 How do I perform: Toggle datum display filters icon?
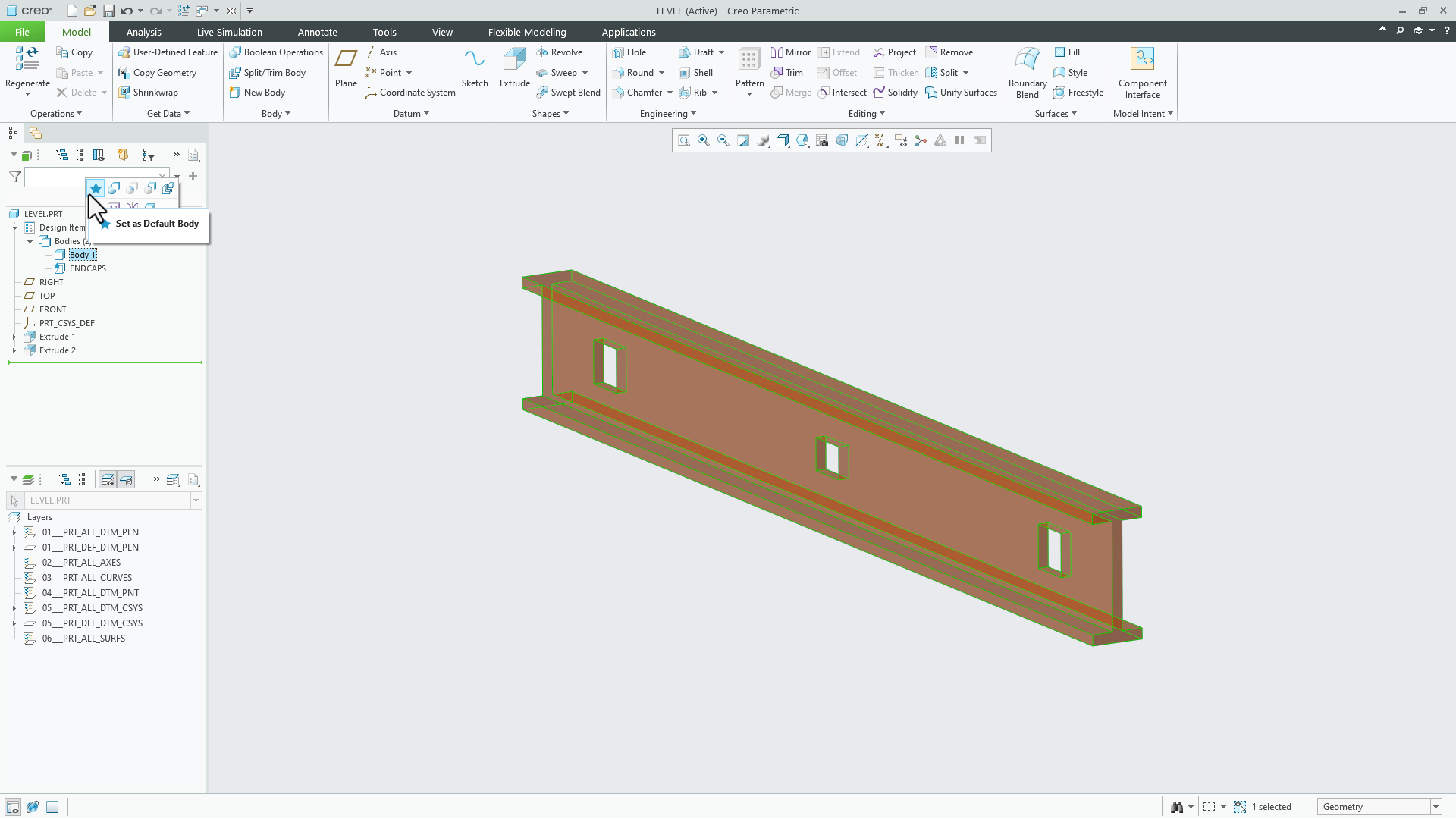click(881, 140)
